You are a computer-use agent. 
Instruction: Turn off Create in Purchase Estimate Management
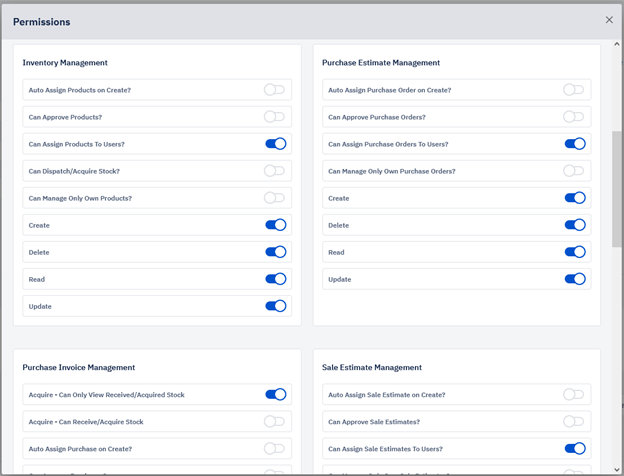point(575,198)
